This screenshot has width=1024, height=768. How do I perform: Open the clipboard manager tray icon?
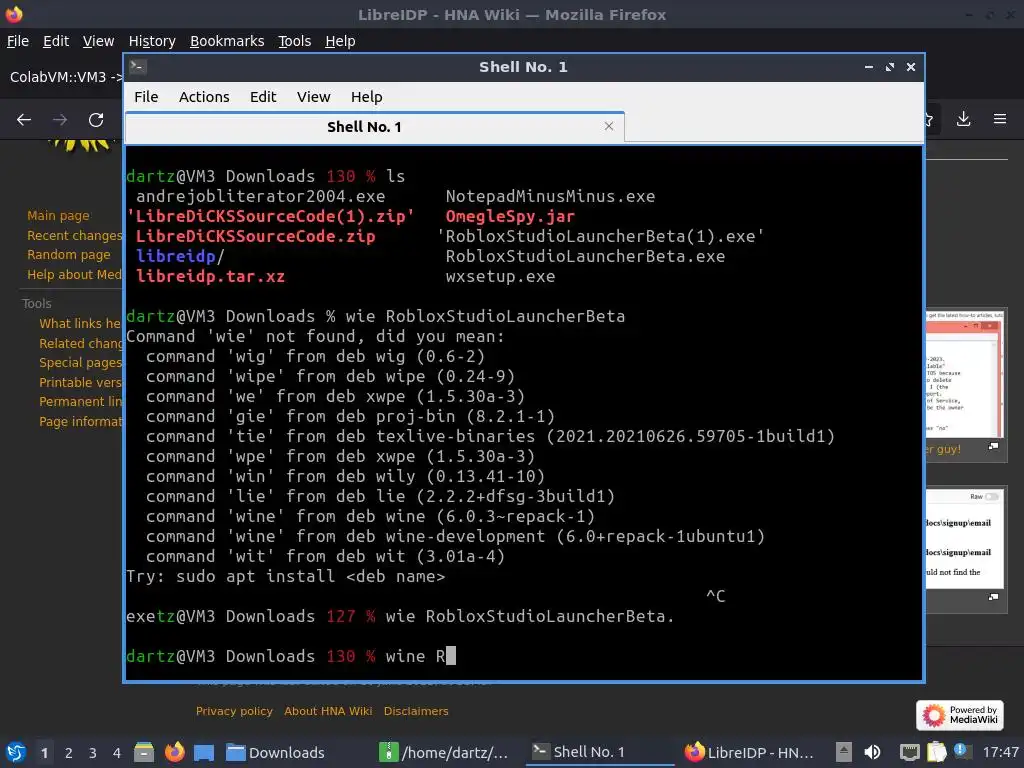tap(936, 752)
